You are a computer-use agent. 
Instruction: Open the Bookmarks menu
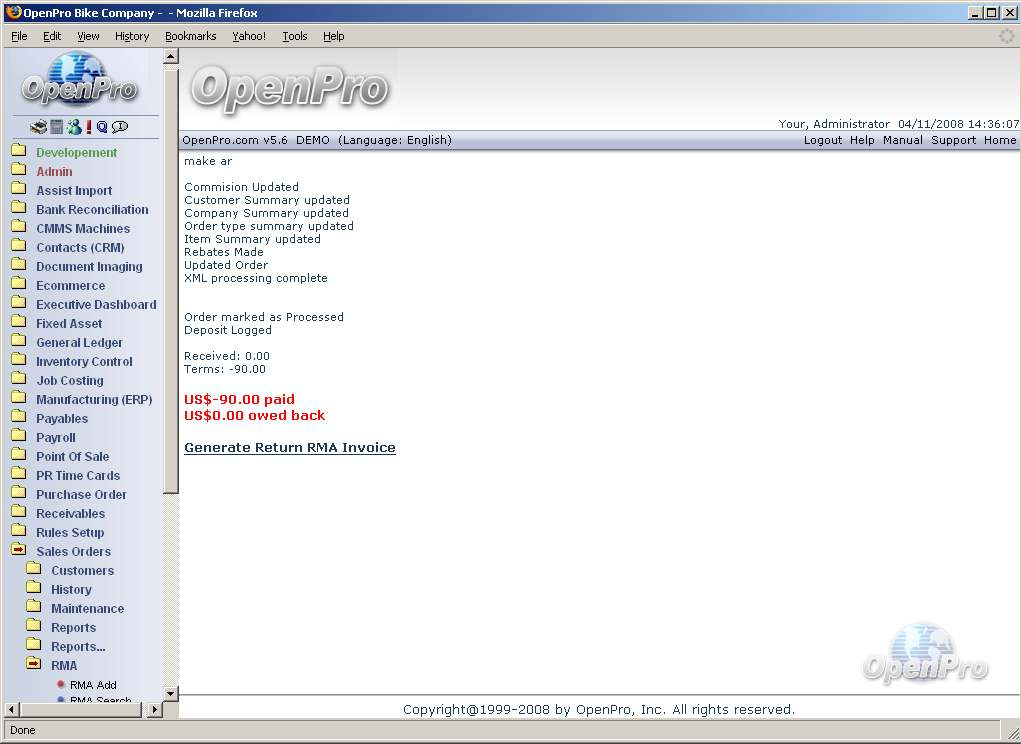click(190, 36)
